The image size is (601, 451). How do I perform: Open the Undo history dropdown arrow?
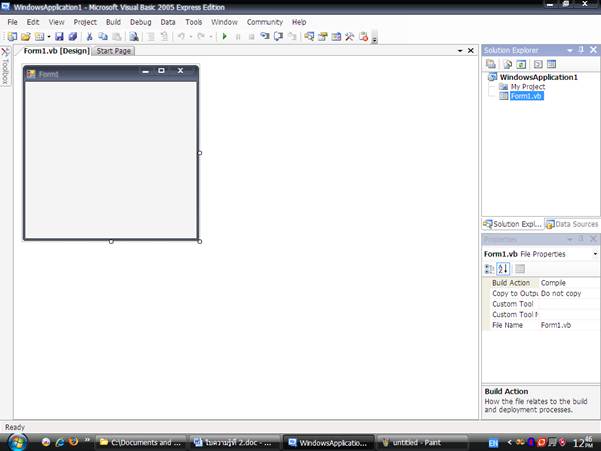tap(190, 37)
